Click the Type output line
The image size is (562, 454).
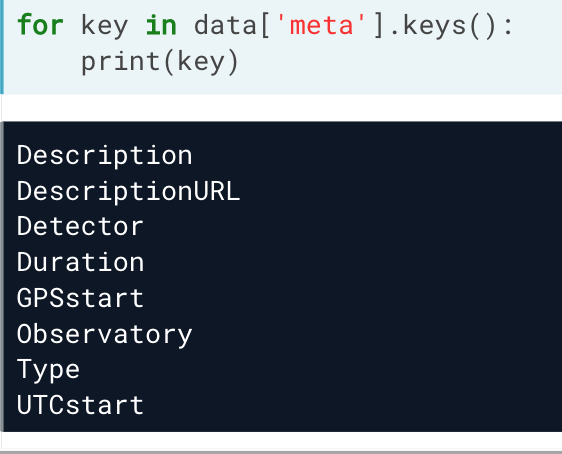(48, 371)
